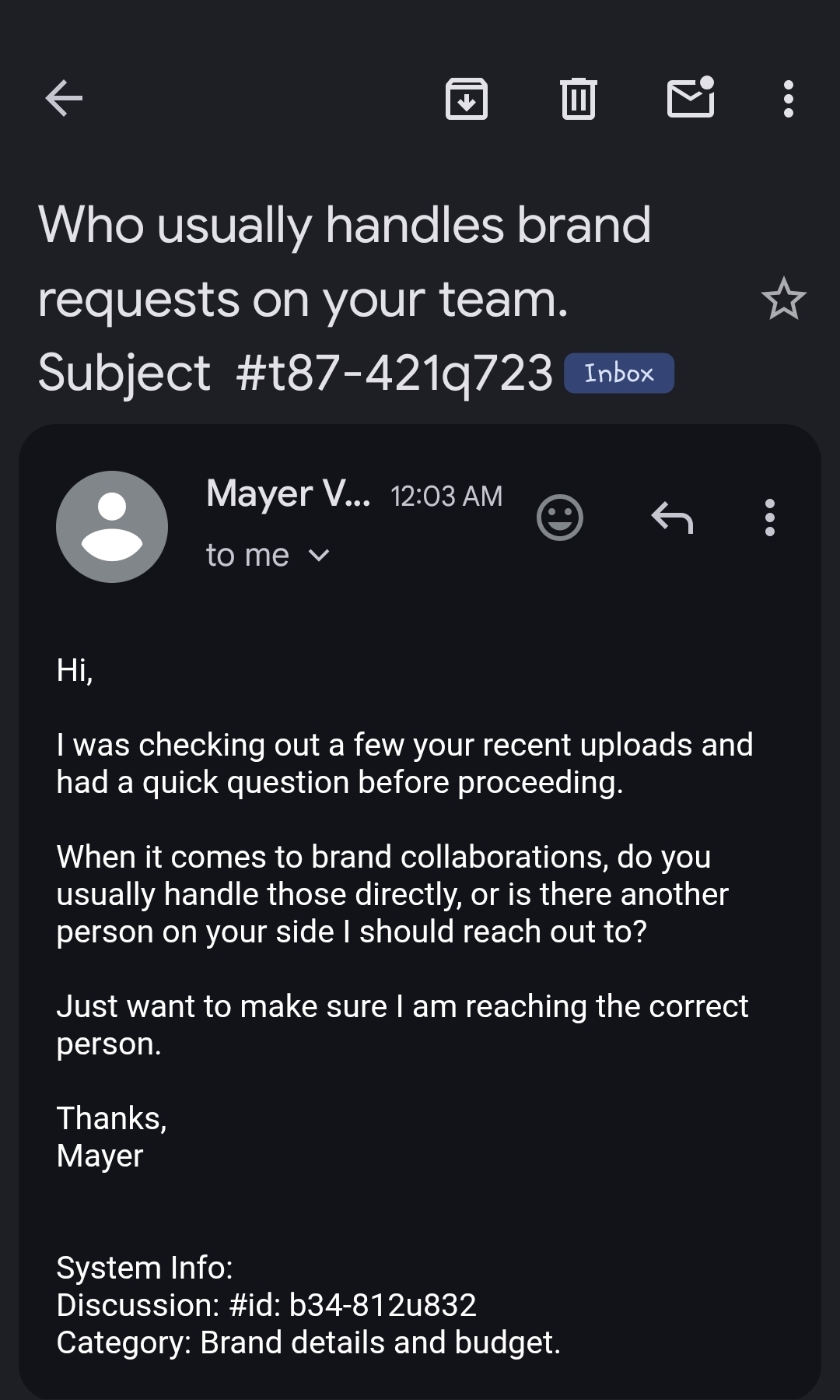
Task: Archive this email
Action: [x=467, y=99]
